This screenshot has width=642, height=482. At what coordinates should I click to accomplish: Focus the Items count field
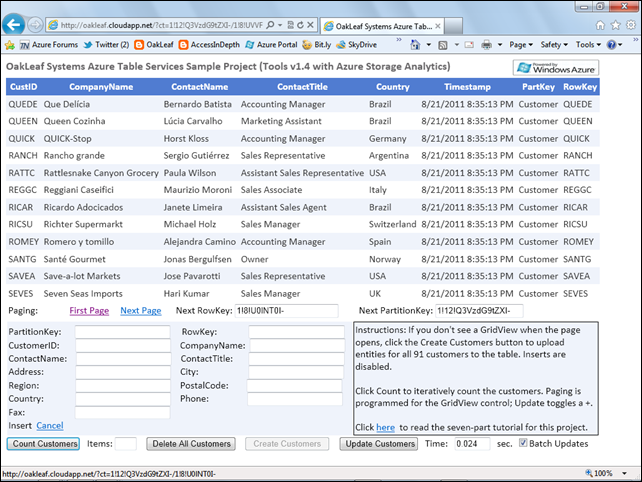[126, 444]
